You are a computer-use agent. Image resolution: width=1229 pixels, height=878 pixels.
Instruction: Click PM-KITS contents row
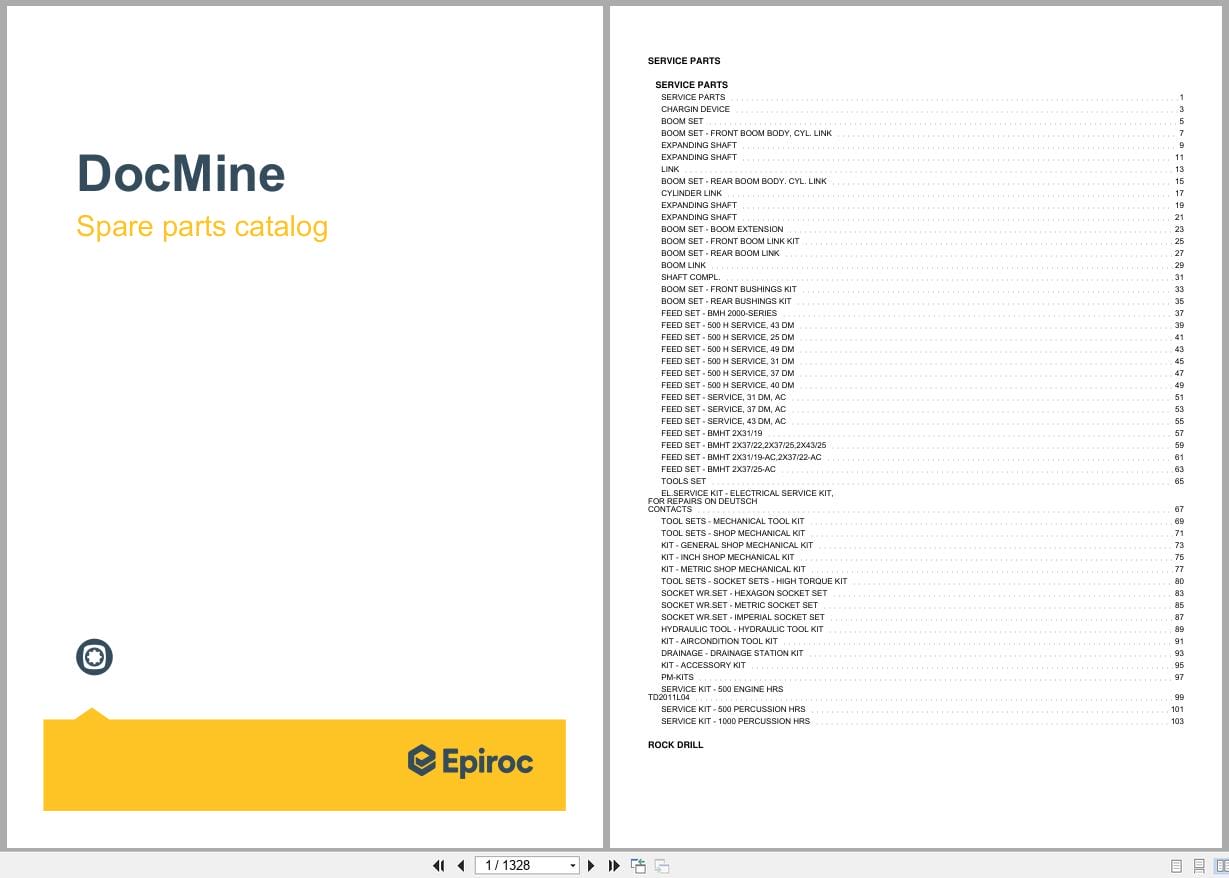click(x=922, y=677)
